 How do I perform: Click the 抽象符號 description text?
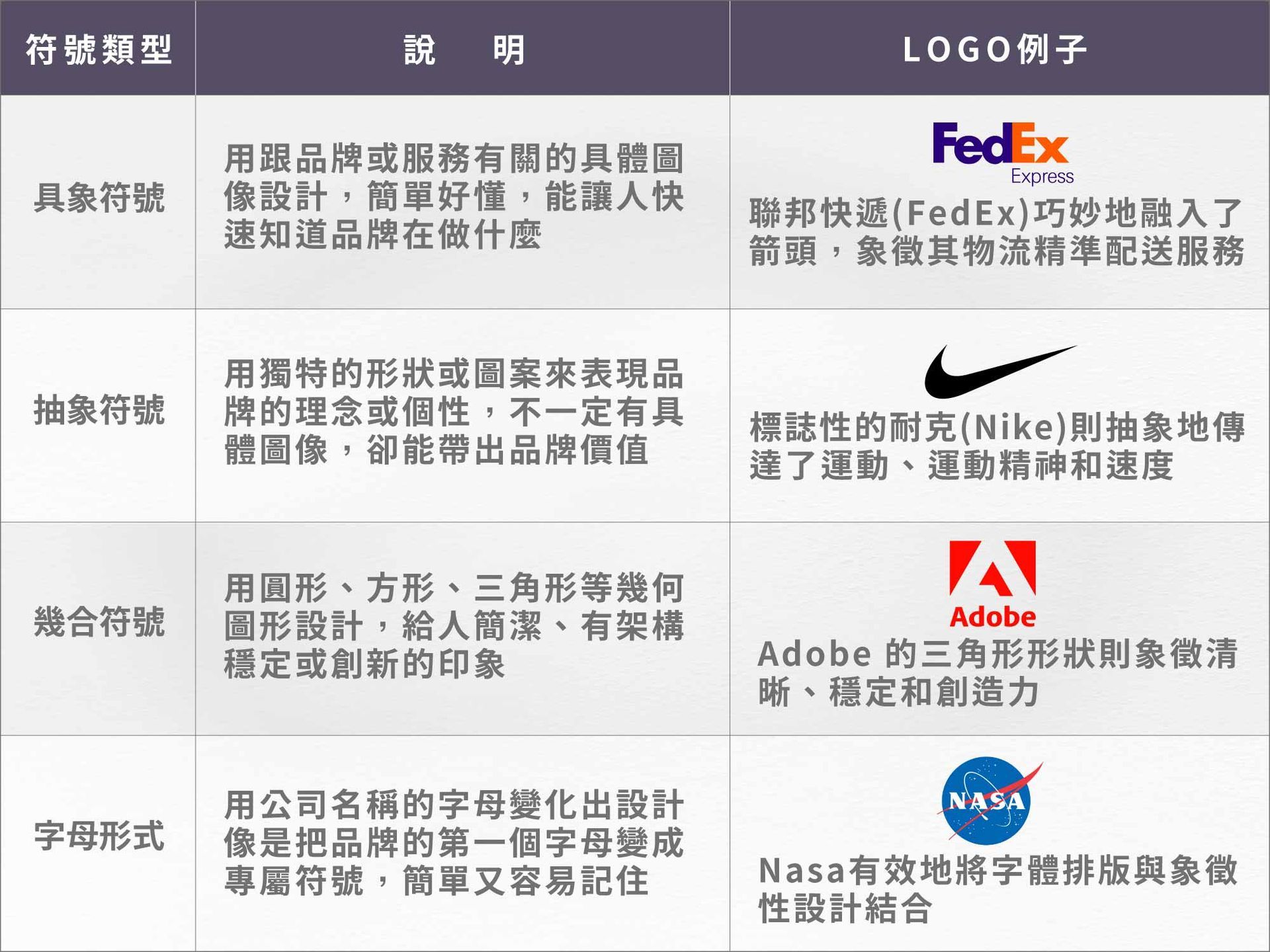click(x=453, y=411)
